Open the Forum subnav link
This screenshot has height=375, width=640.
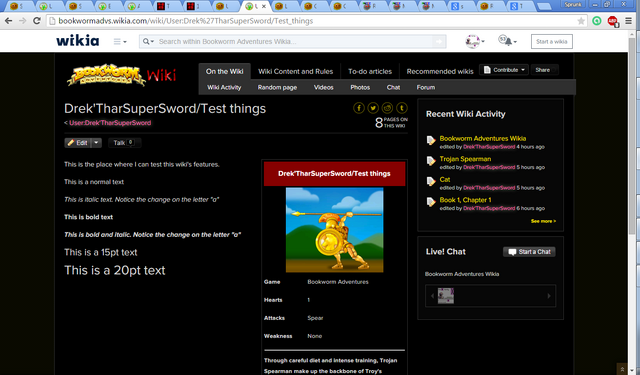[426, 87]
